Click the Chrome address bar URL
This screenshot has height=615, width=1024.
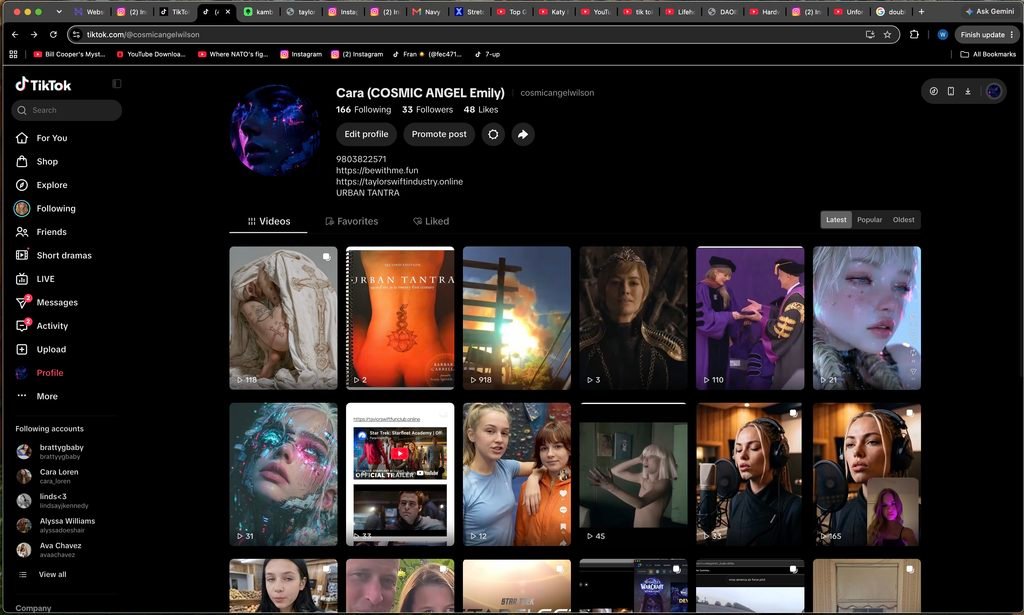pyautogui.click(x=143, y=35)
